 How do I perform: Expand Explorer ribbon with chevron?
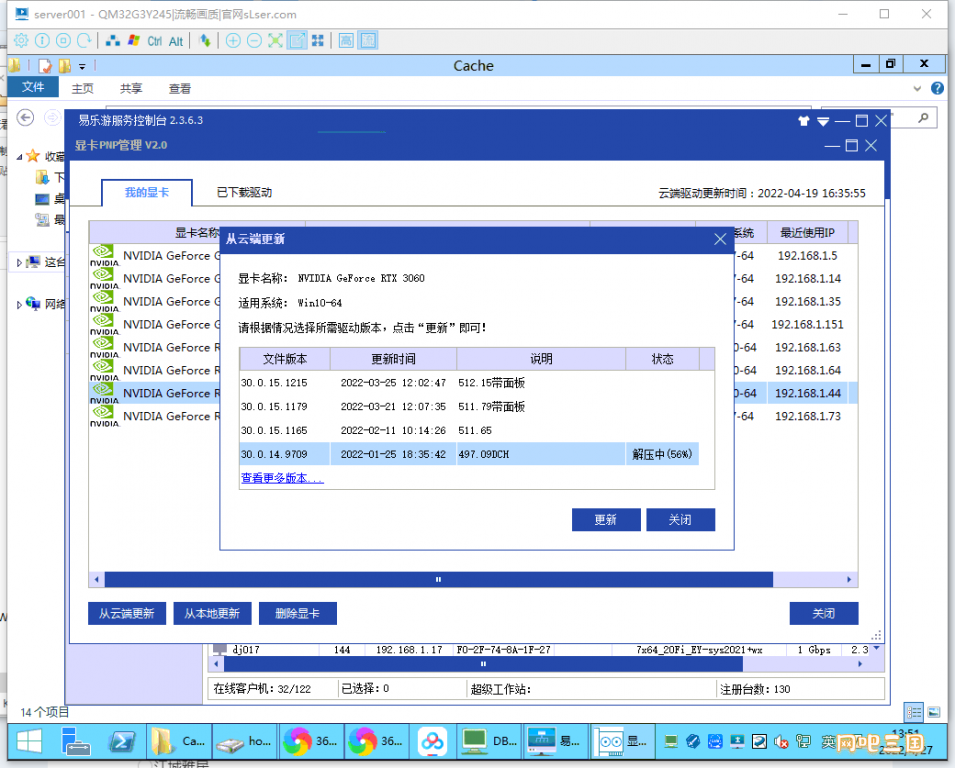[x=917, y=89]
